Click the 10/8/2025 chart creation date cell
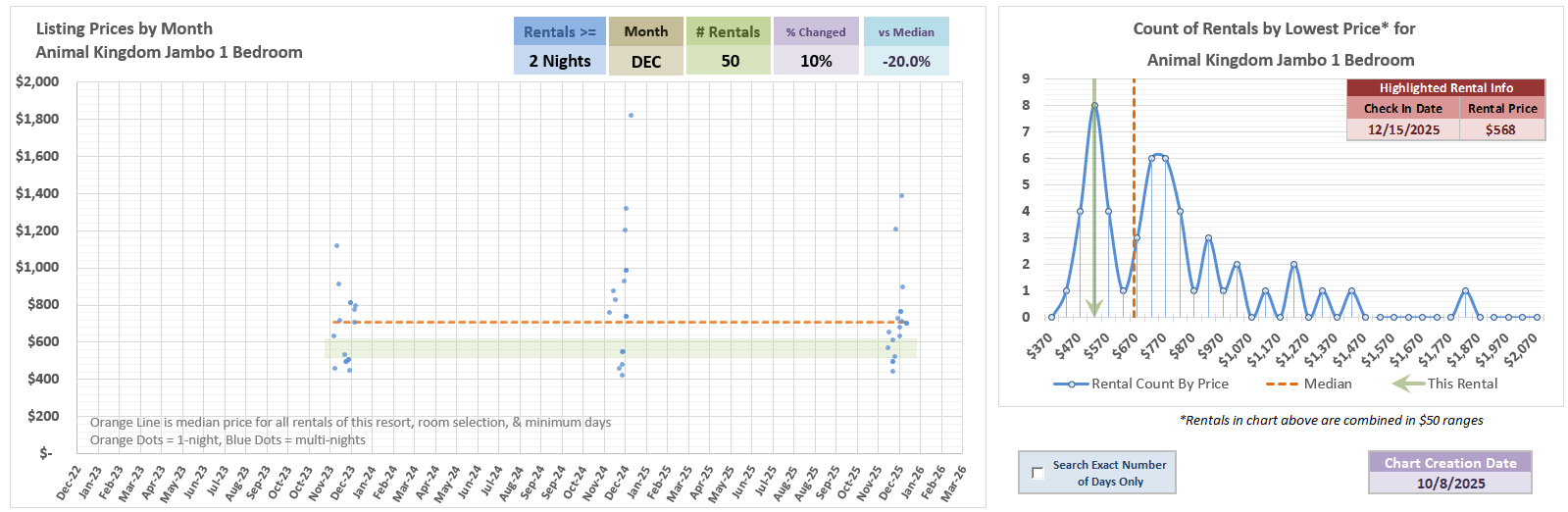The height and width of the screenshot is (512, 1568). coord(1449,483)
